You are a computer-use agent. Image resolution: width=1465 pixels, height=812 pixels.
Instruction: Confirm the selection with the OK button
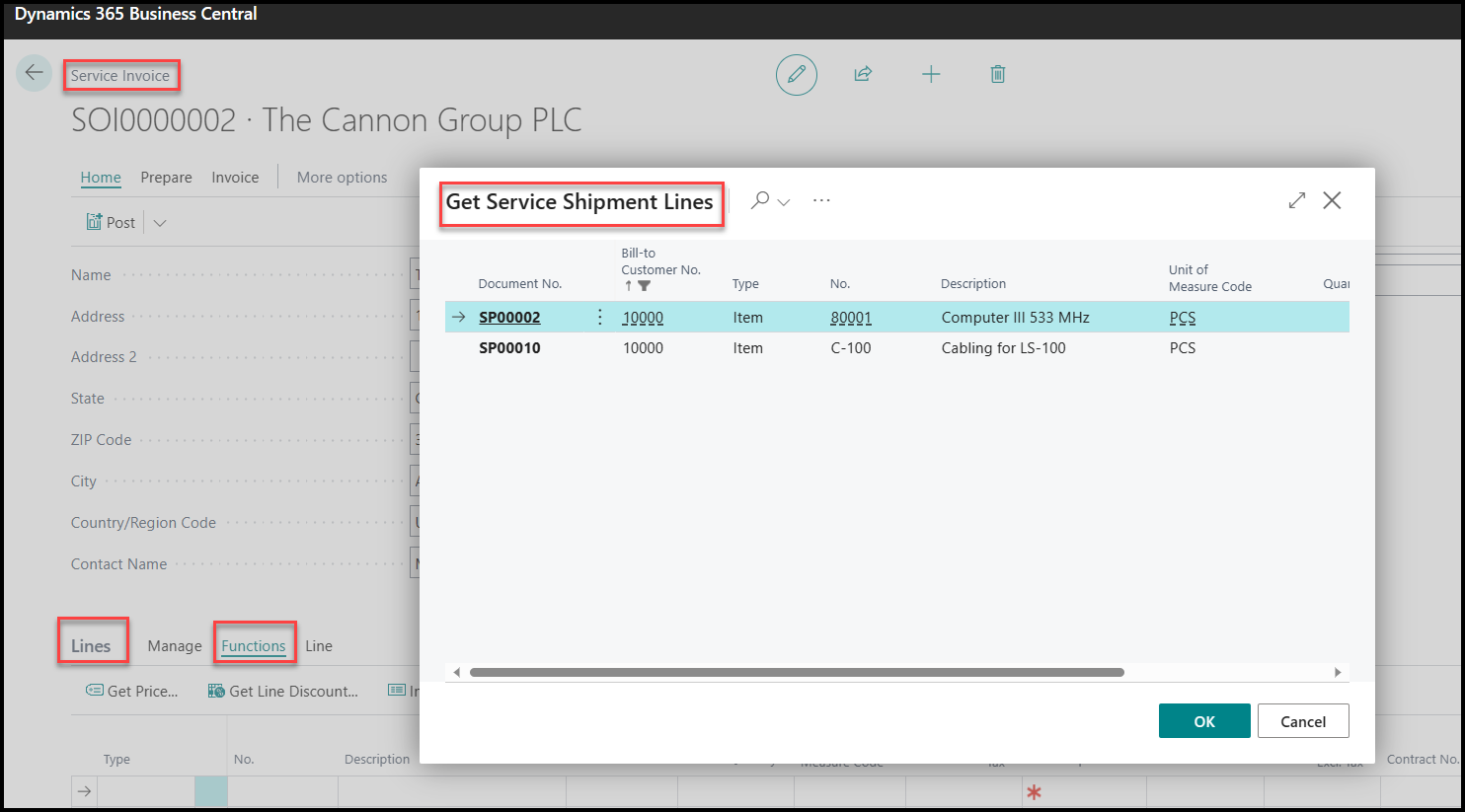tap(1204, 721)
